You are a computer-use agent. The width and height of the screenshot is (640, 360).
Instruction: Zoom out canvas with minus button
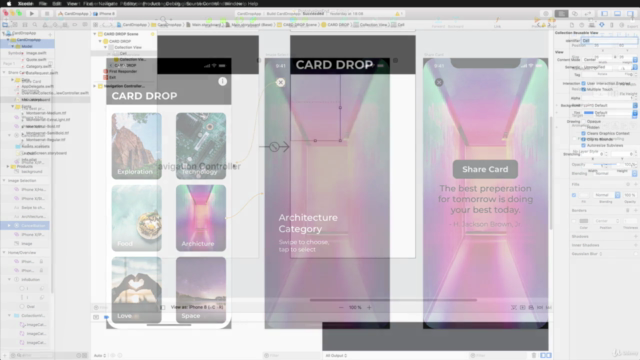click(341, 307)
